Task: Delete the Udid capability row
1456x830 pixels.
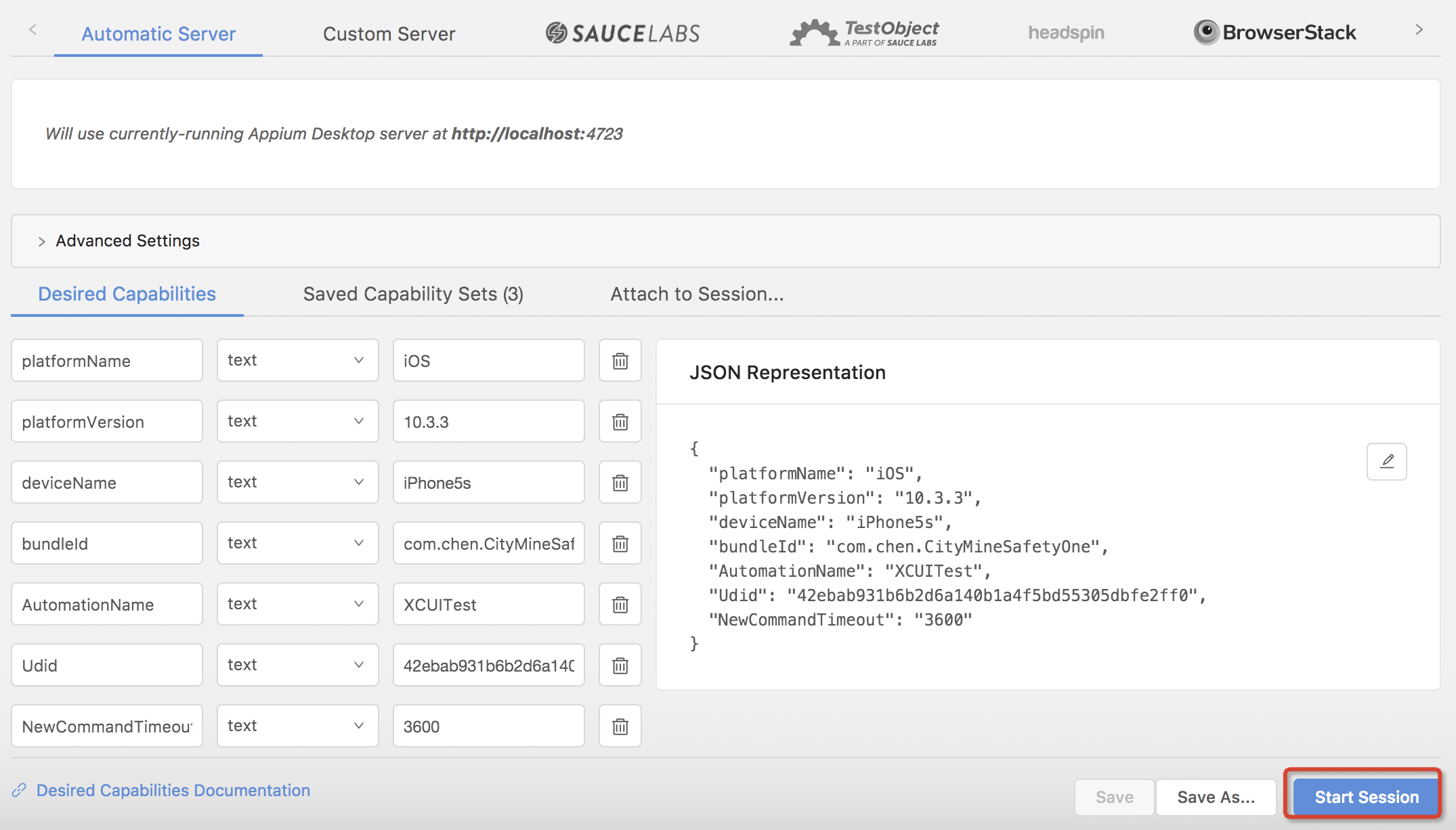Action: [x=620, y=665]
